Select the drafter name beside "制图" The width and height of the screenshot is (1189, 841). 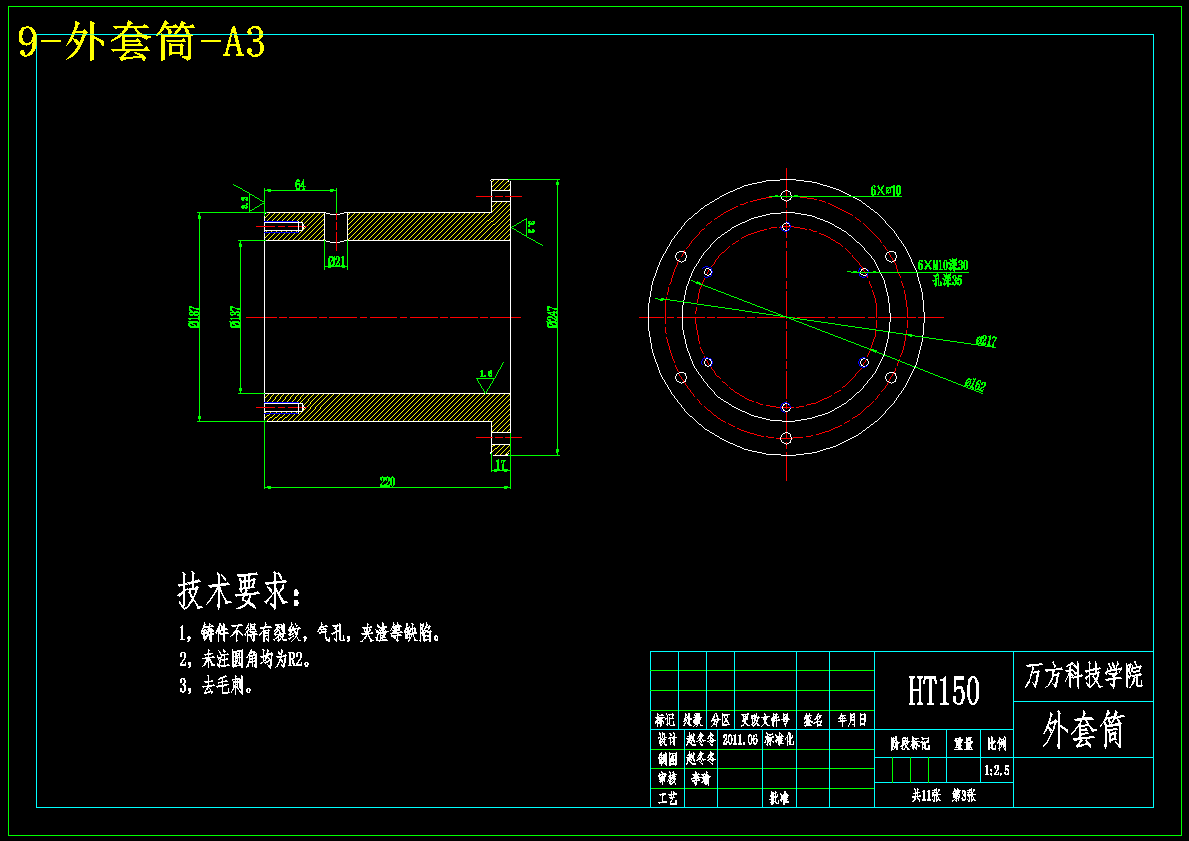coord(701,758)
